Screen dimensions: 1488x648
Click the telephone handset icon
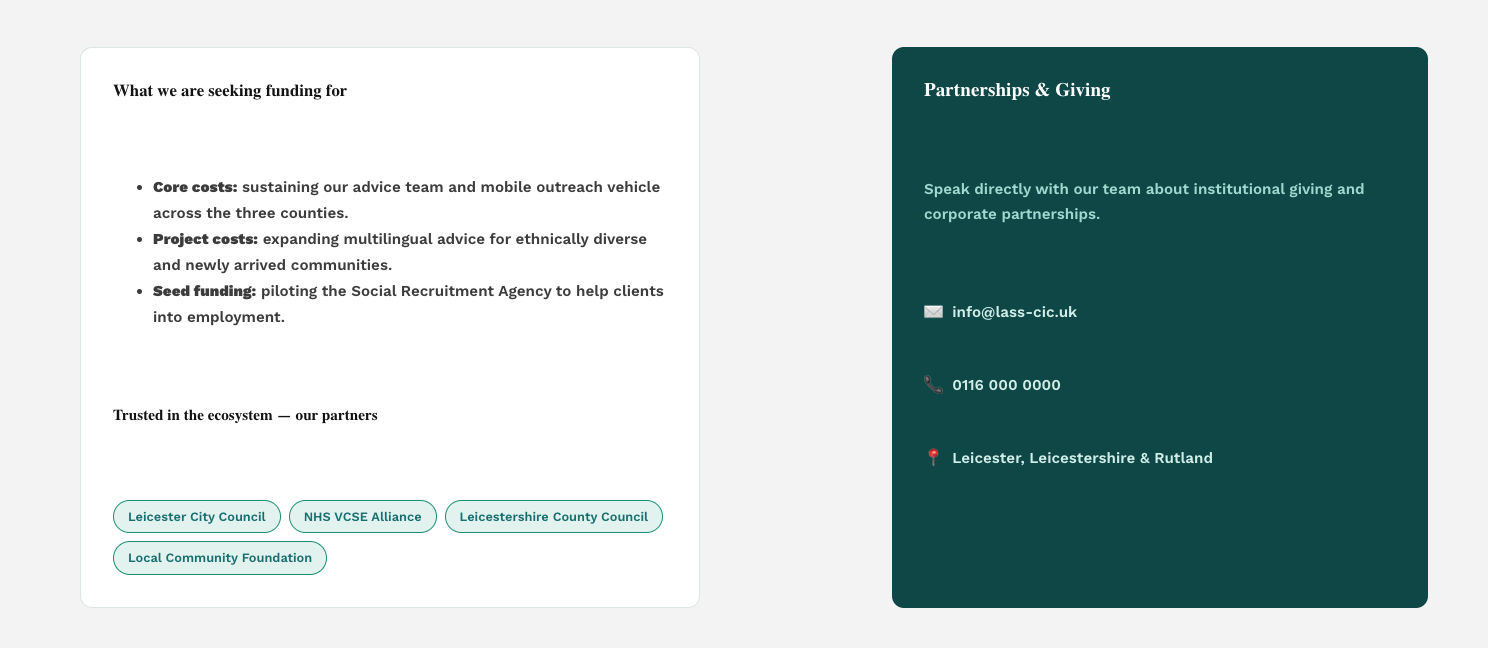coord(933,385)
